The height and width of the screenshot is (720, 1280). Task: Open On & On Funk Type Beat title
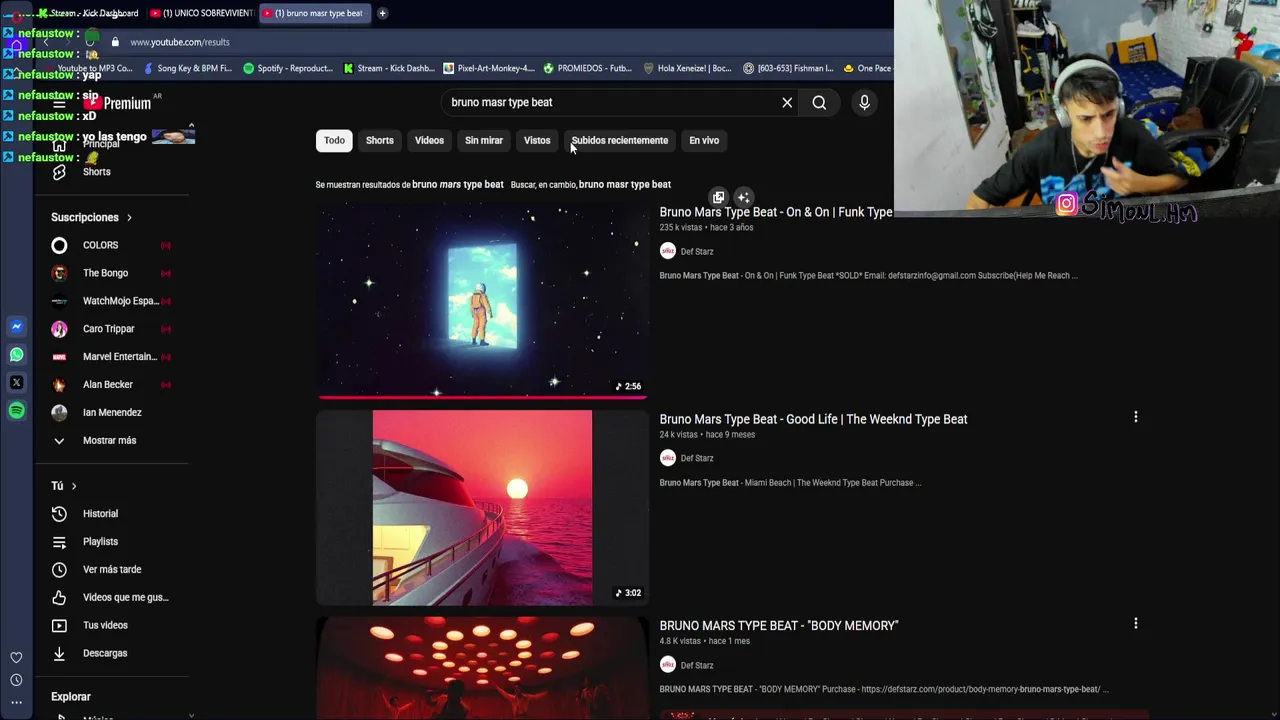point(776,212)
